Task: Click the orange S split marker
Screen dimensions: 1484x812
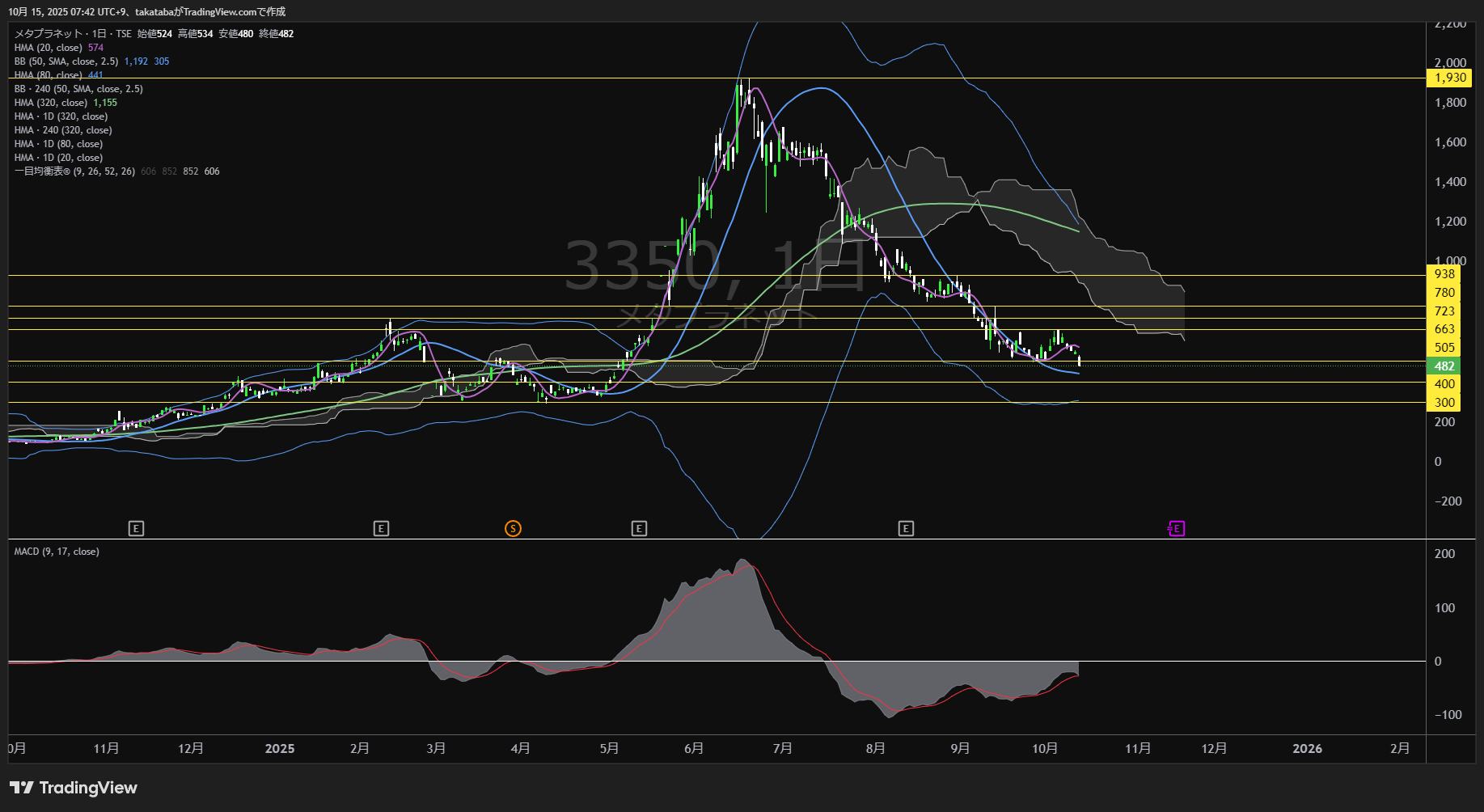Action: click(513, 529)
